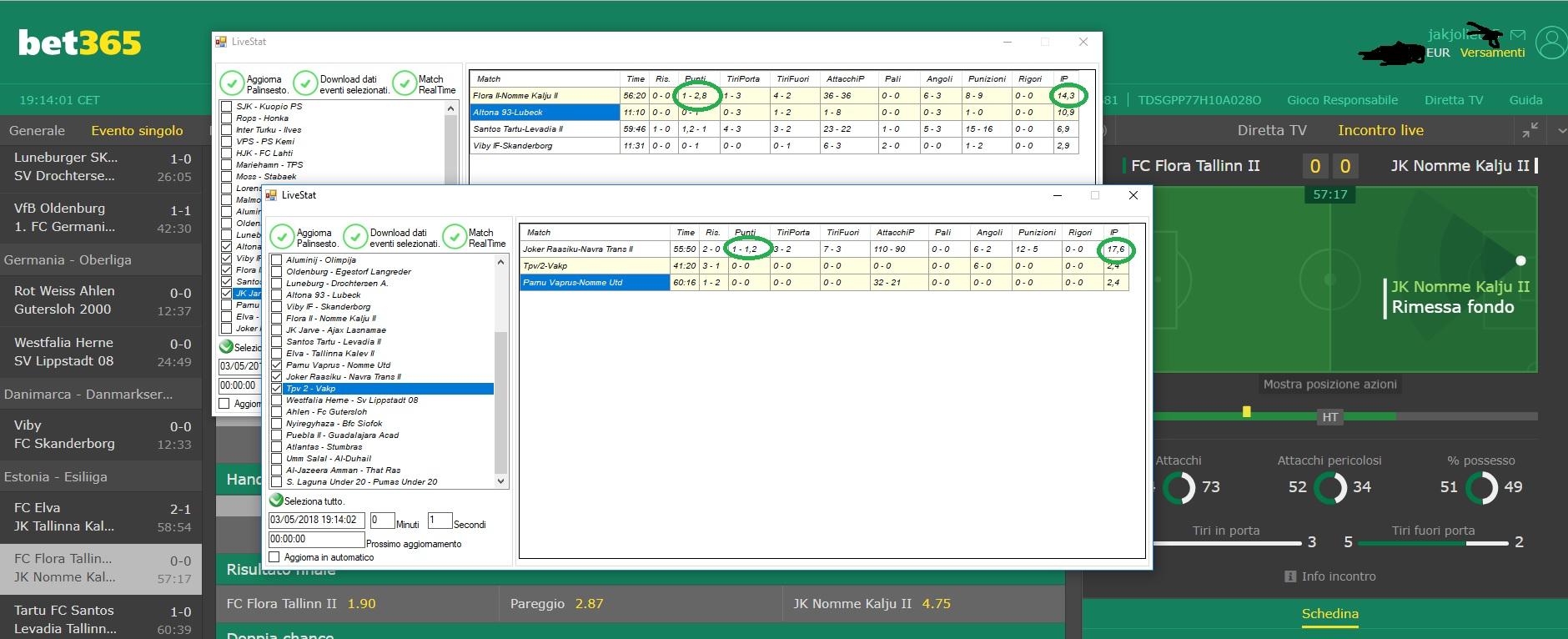Open Gioco Responsabile link

1342,100
